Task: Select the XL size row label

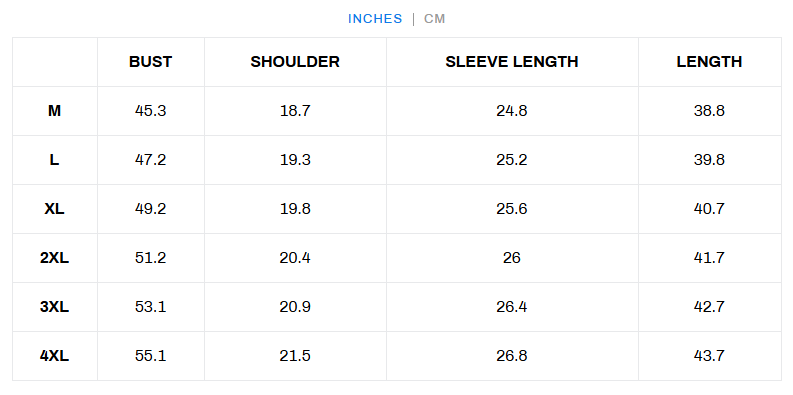Action: coord(55,209)
